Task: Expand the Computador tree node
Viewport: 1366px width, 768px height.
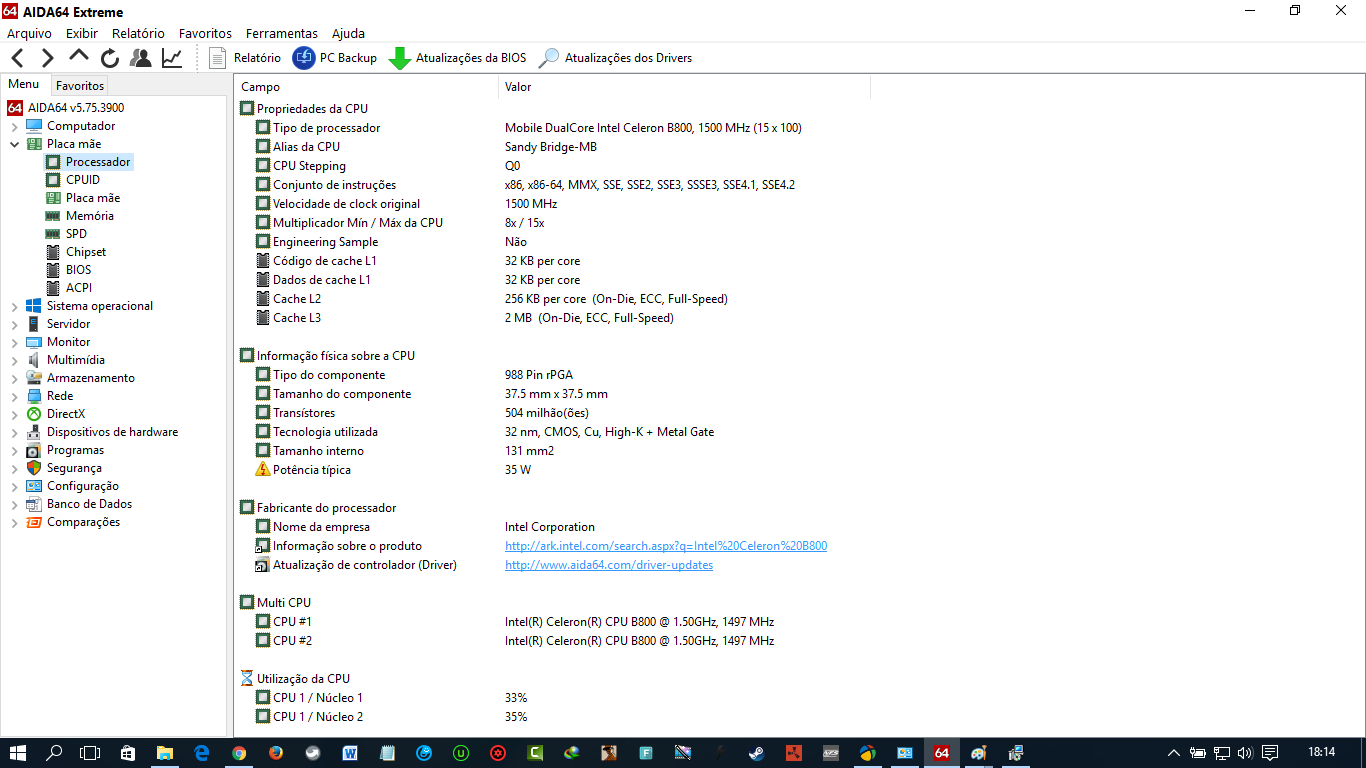Action: click(15, 126)
